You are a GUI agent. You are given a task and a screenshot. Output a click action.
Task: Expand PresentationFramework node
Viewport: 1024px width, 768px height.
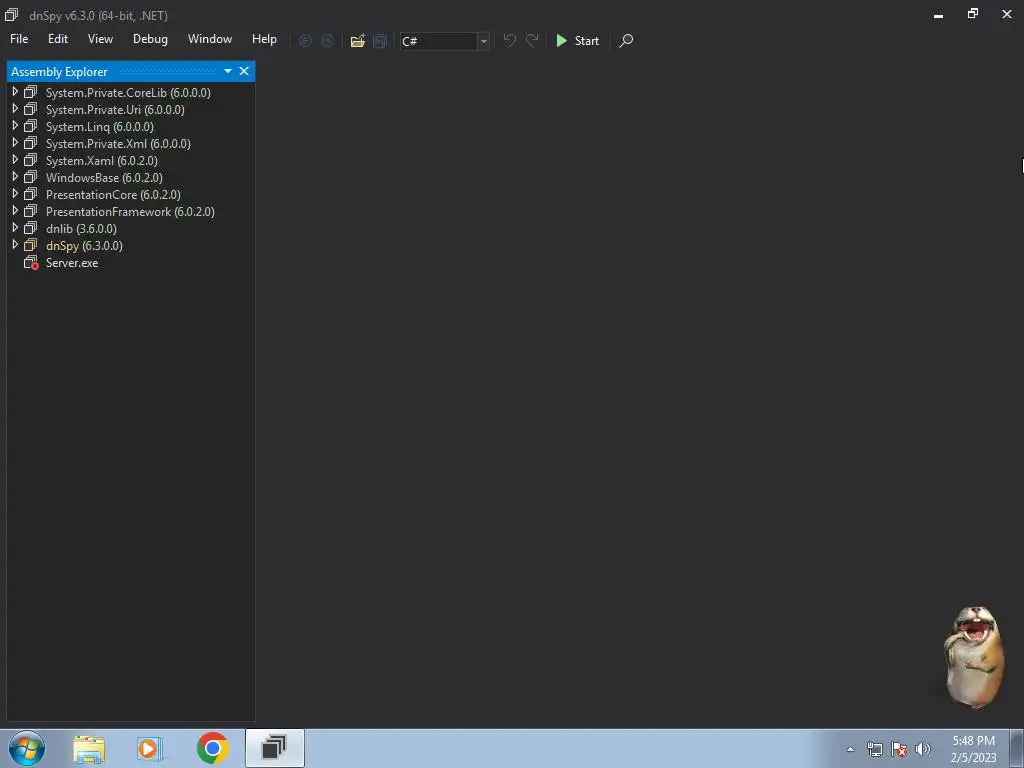(x=15, y=211)
